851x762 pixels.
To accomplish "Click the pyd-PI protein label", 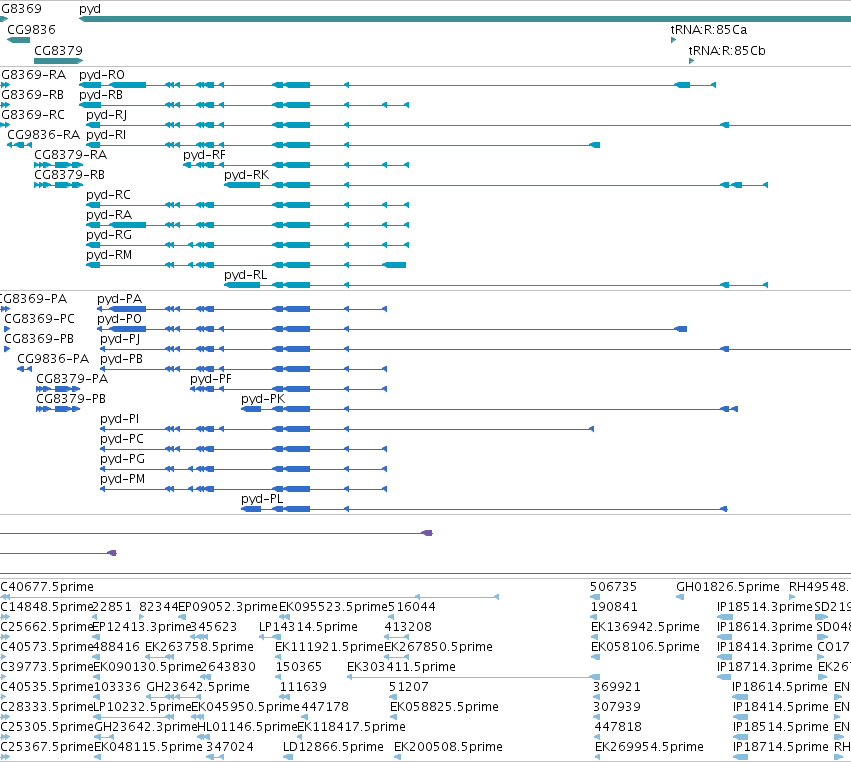I will click(119, 420).
